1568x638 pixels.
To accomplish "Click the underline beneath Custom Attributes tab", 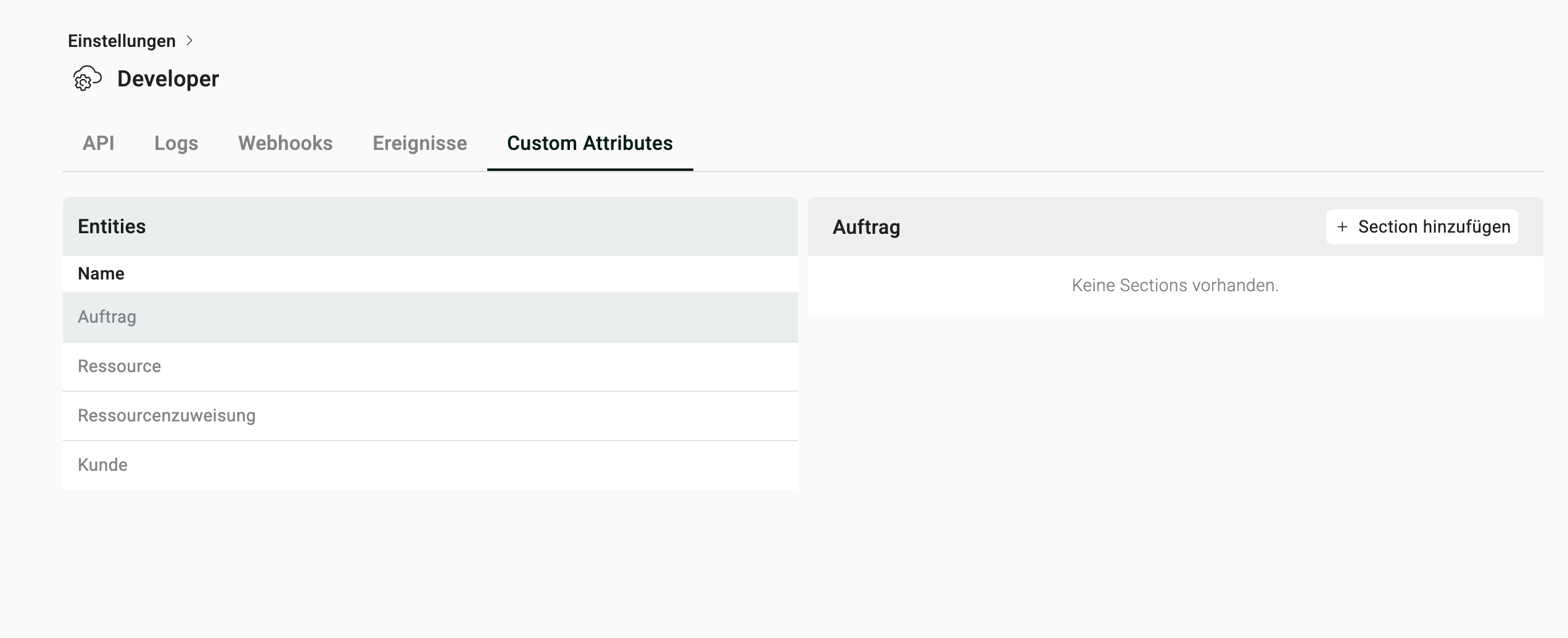I will pos(590,169).
